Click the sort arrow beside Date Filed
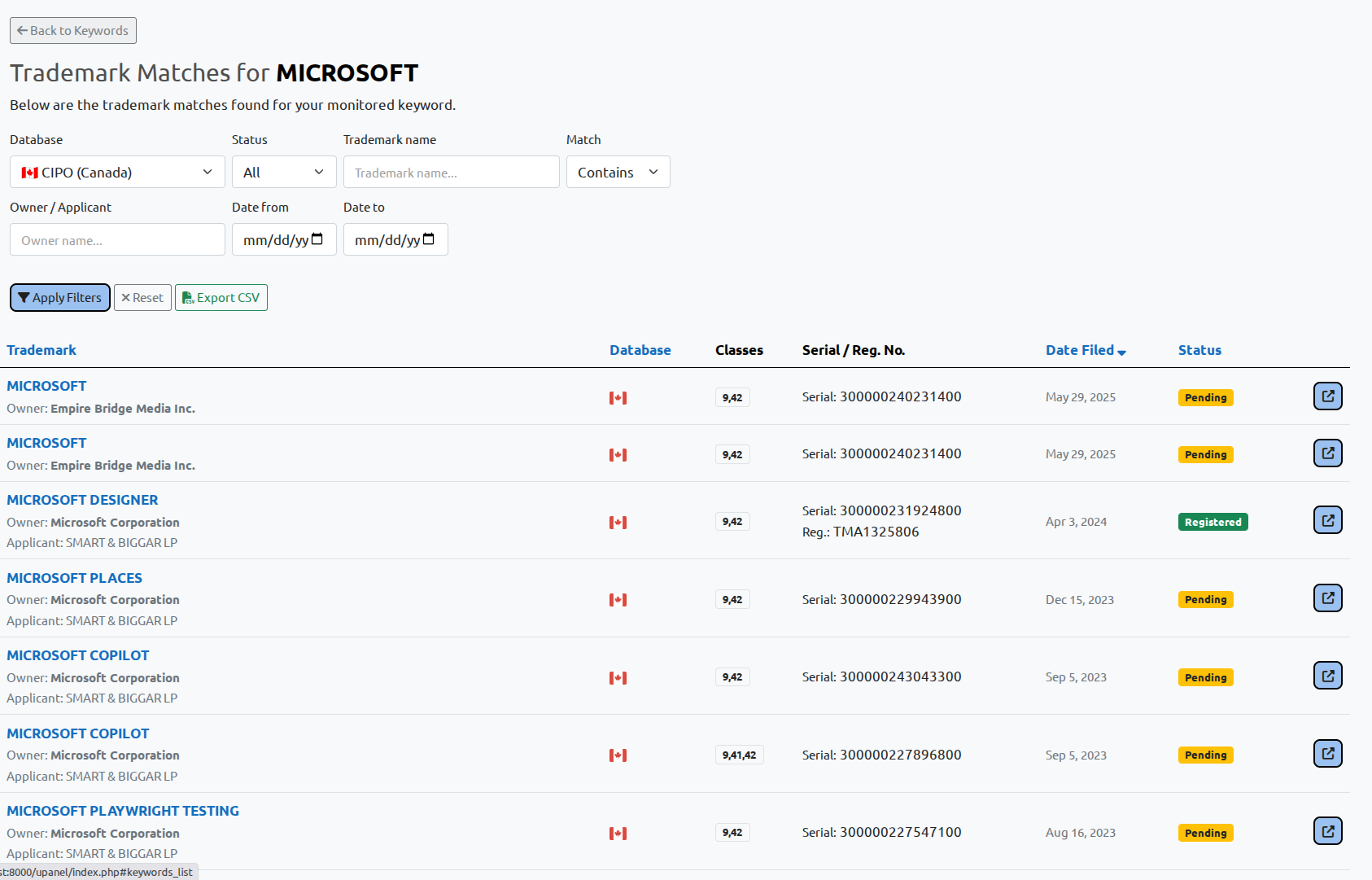 pos(1122,352)
